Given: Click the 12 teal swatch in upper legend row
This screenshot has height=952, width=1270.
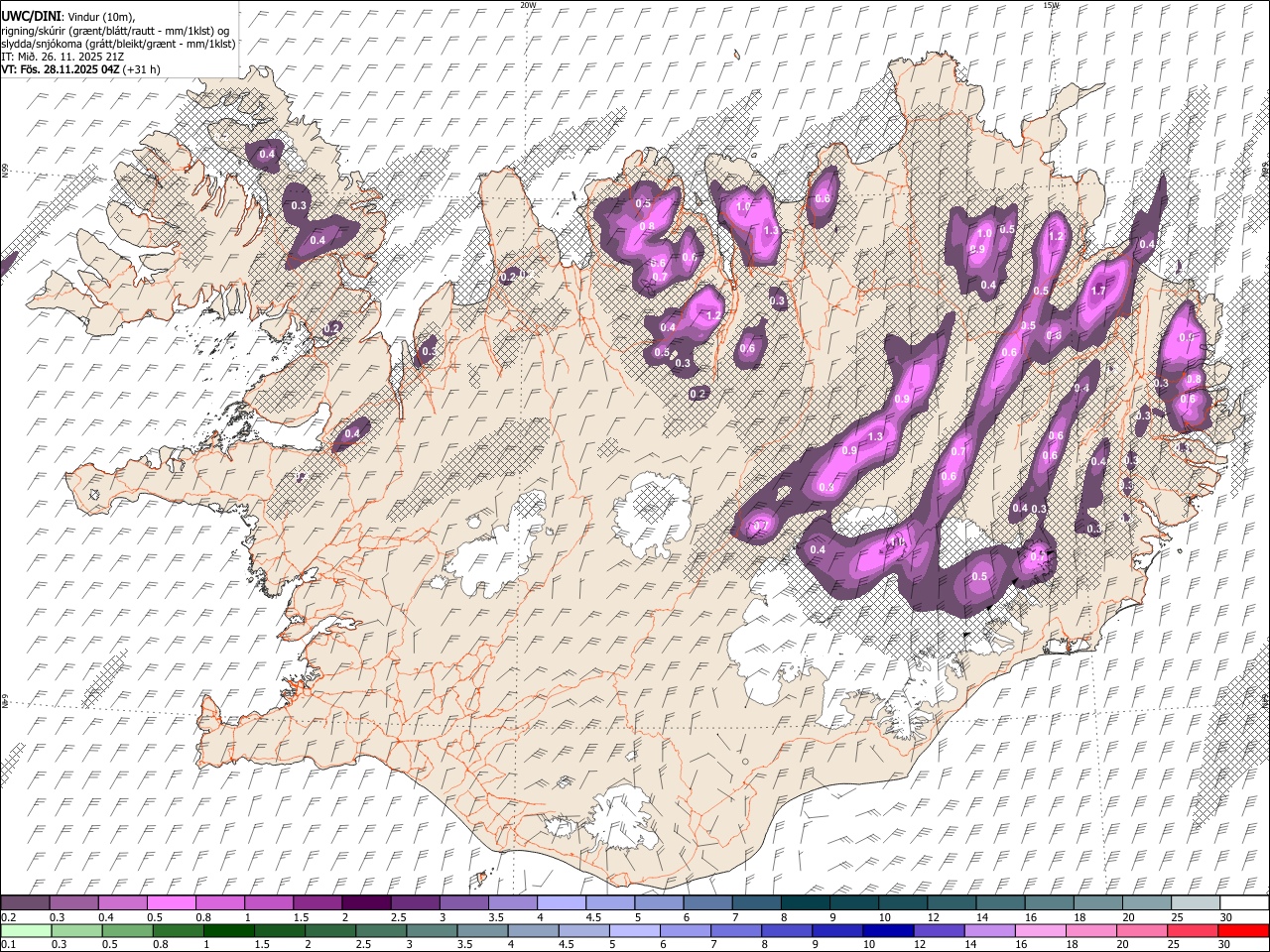Looking at the screenshot, I should (x=952, y=902).
